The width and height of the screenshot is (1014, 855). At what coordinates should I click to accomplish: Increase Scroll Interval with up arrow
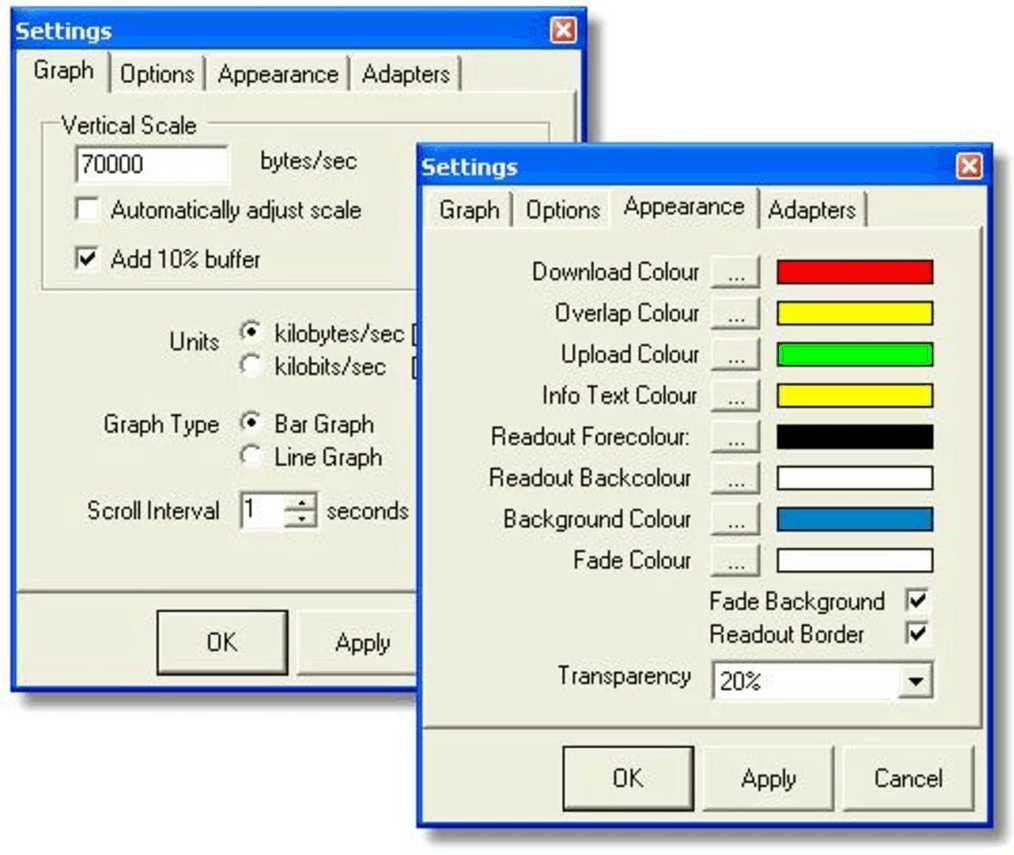(x=301, y=502)
